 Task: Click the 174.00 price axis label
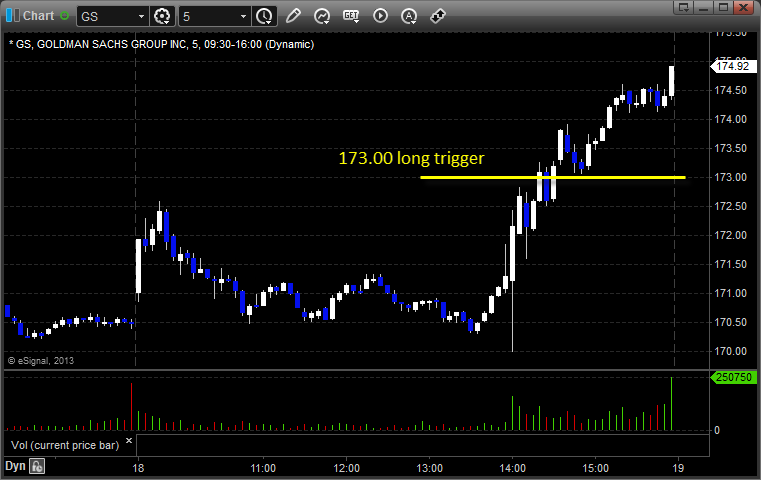730,119
